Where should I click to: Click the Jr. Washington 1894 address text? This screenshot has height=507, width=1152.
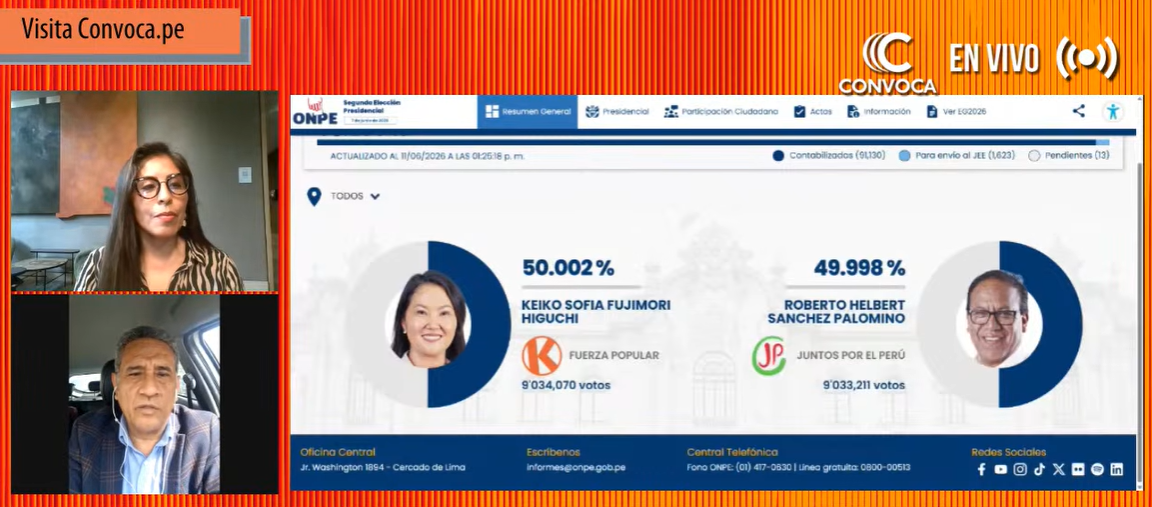pyautogui.click(x=383, y=467)
